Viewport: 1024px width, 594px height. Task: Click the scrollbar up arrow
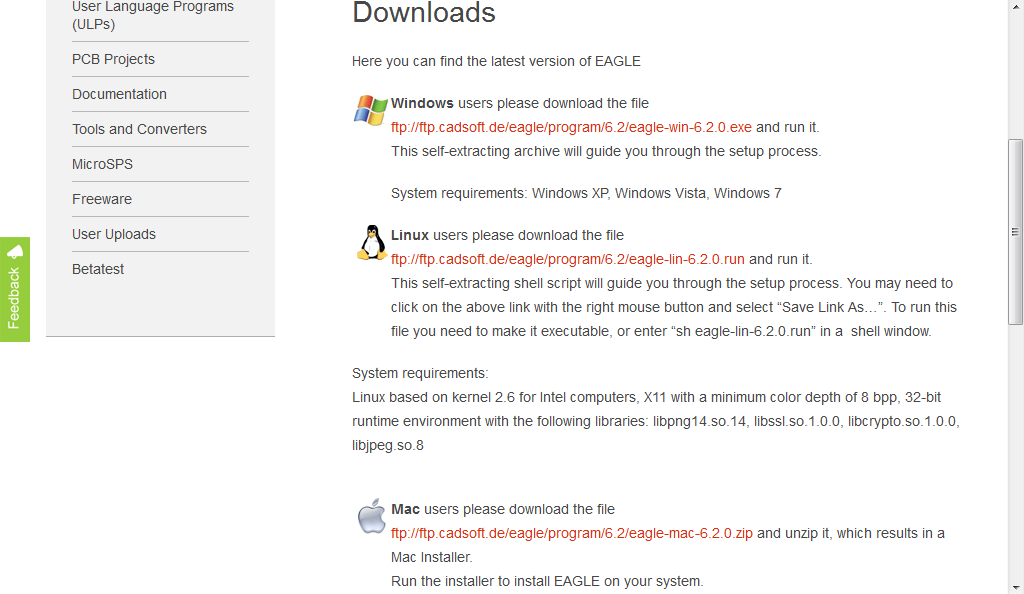click(x=1015, y=6)
